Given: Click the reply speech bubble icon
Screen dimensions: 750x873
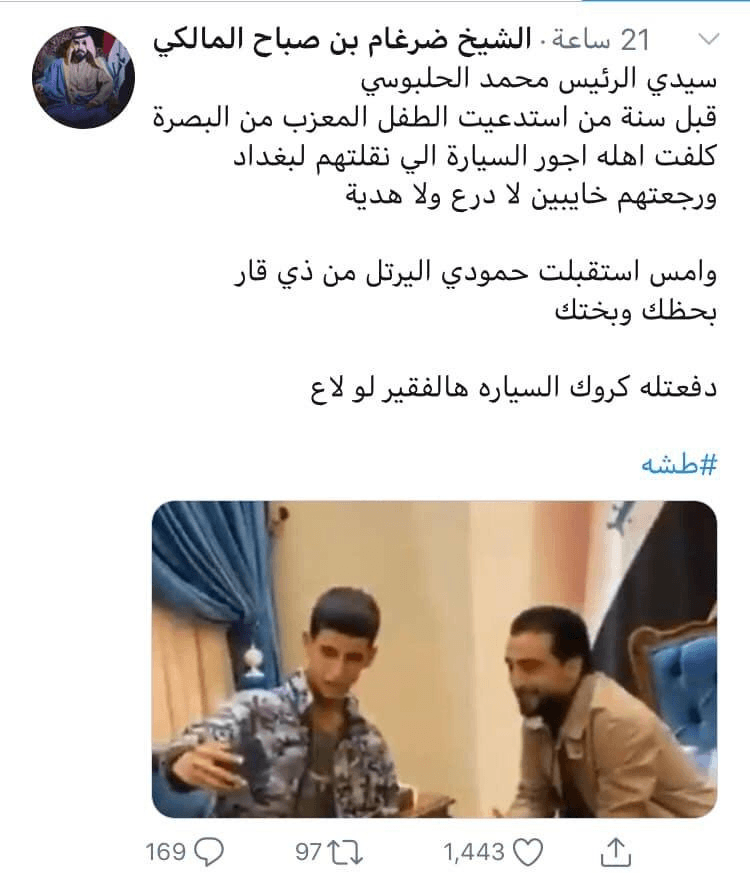Looking at the screenshot, I should coord(210,851).
